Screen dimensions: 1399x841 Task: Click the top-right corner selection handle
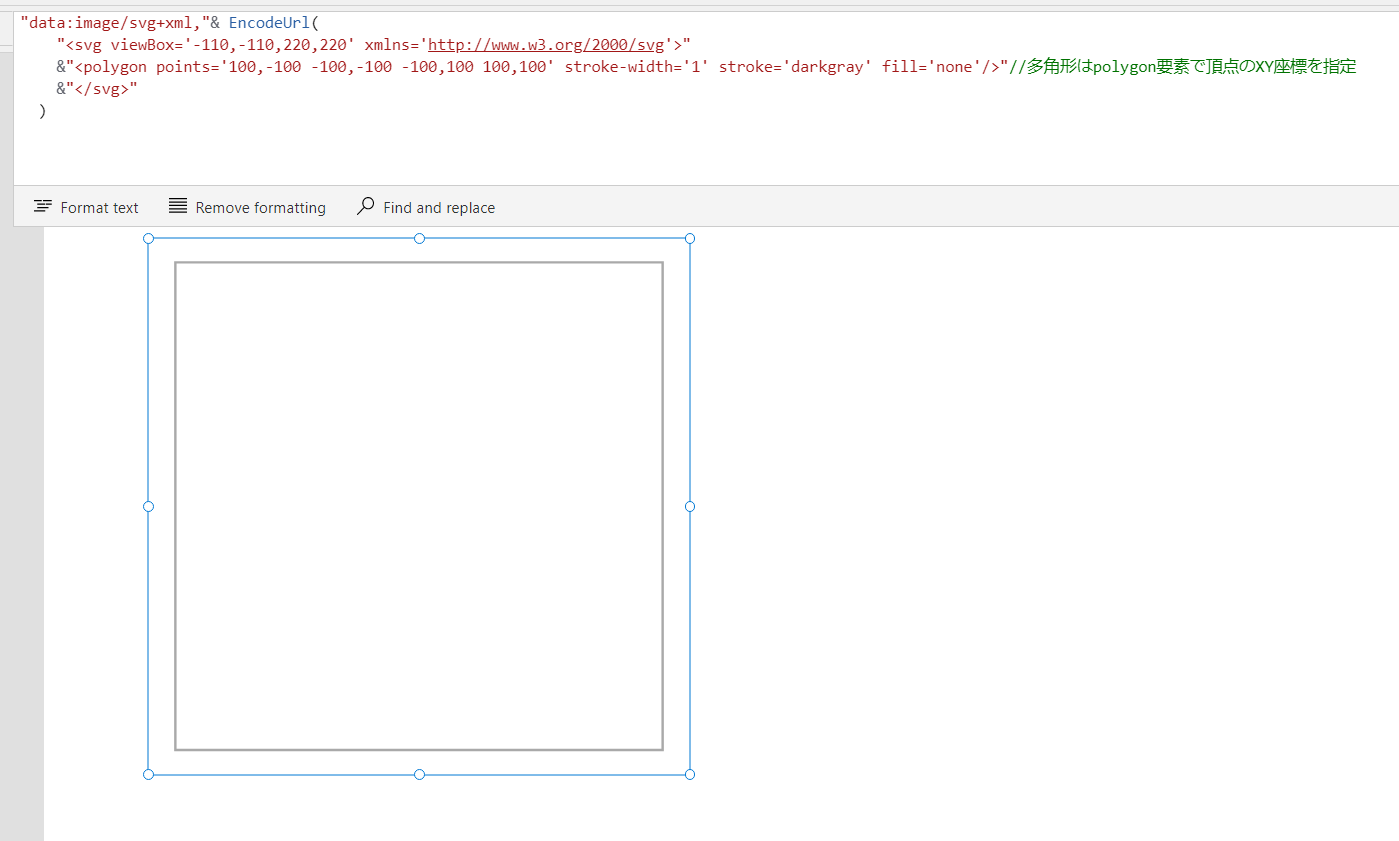(x=690, y=238)
